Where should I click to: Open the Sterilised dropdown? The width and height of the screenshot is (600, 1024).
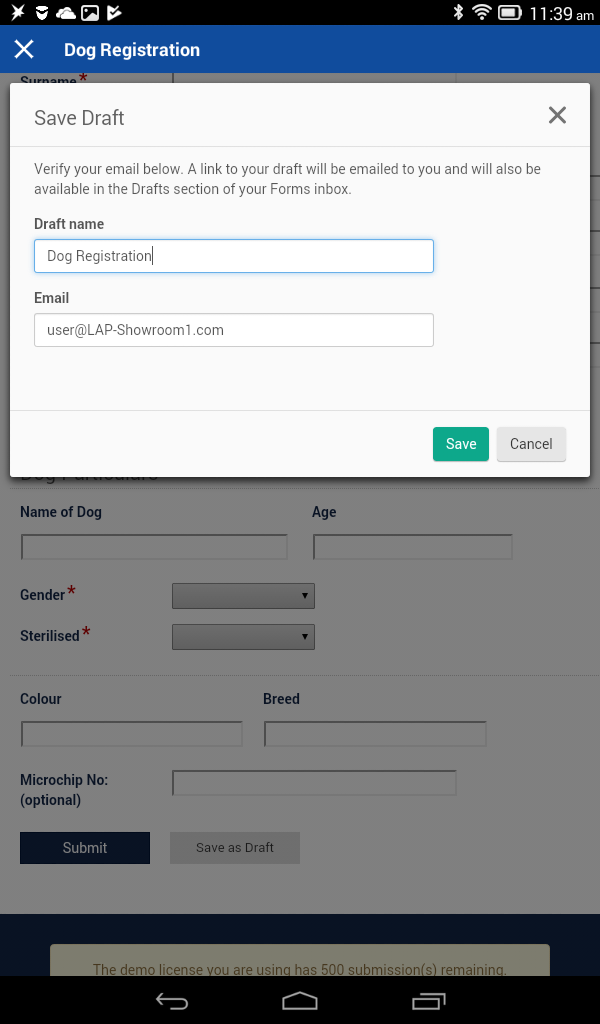tap(243, 637)
